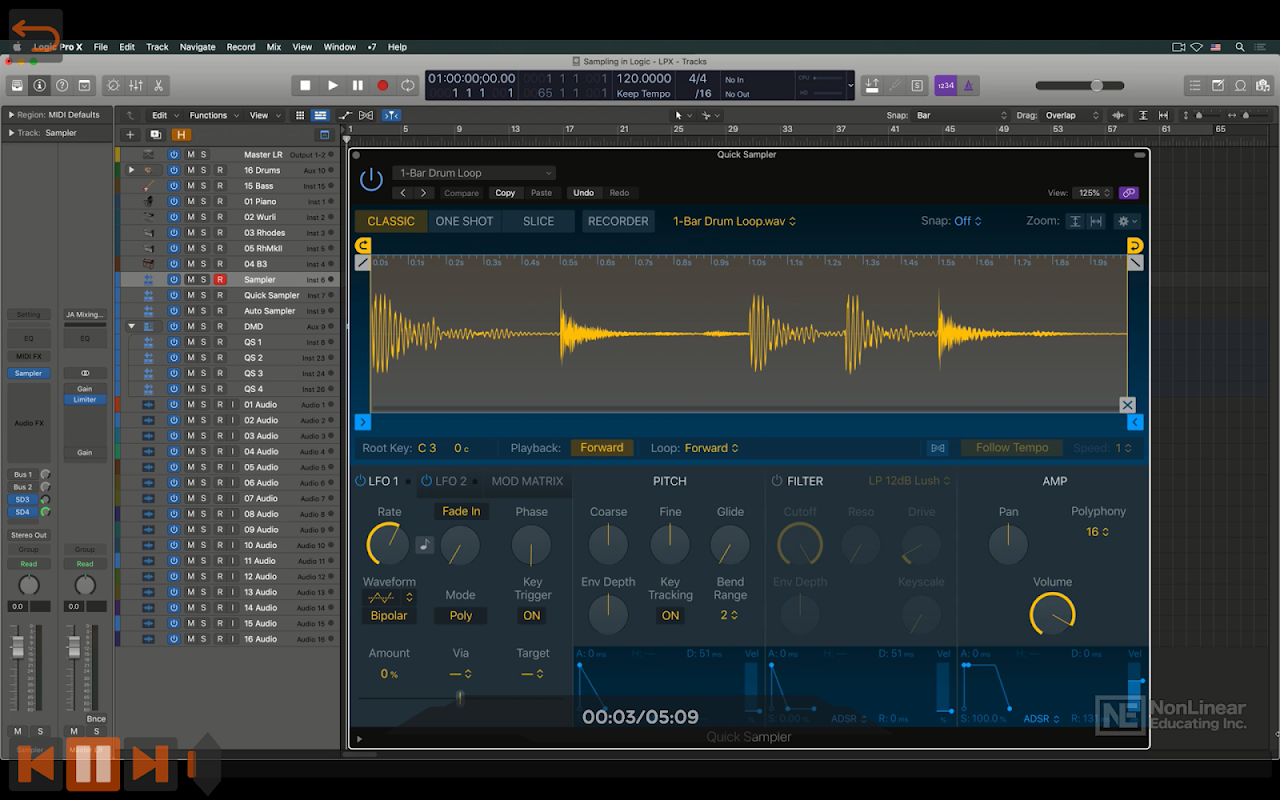Expand the 16 Drums track stack

coord(131,171)
